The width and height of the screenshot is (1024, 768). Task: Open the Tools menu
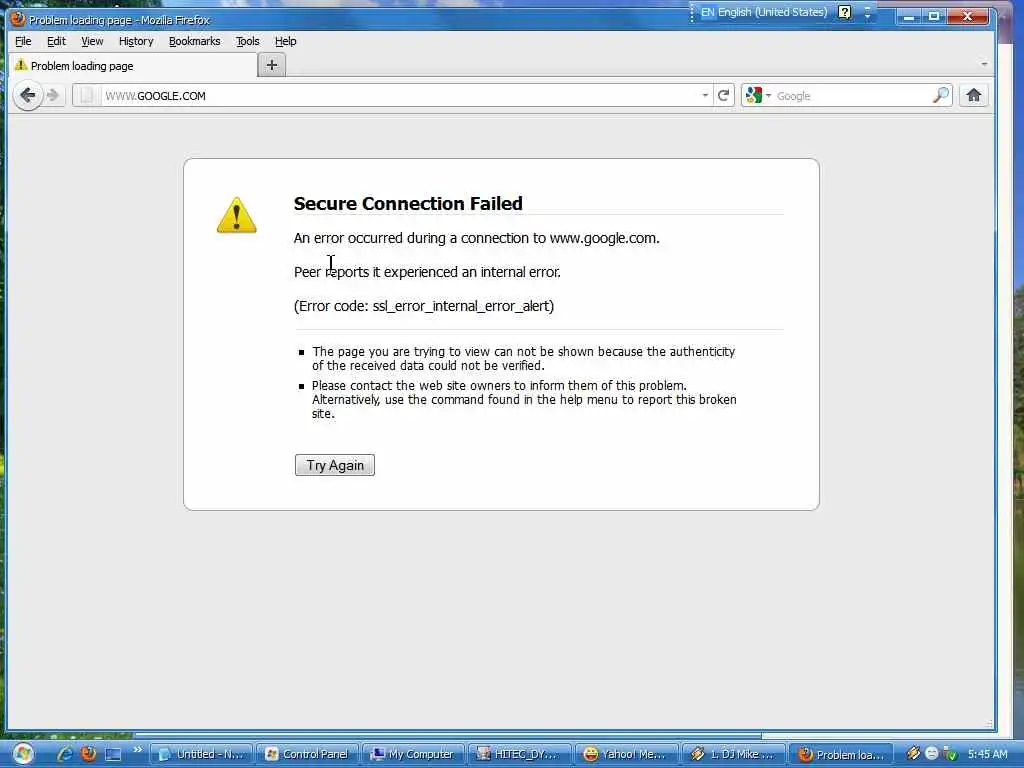pyautogui.click(x=248, y=41)
